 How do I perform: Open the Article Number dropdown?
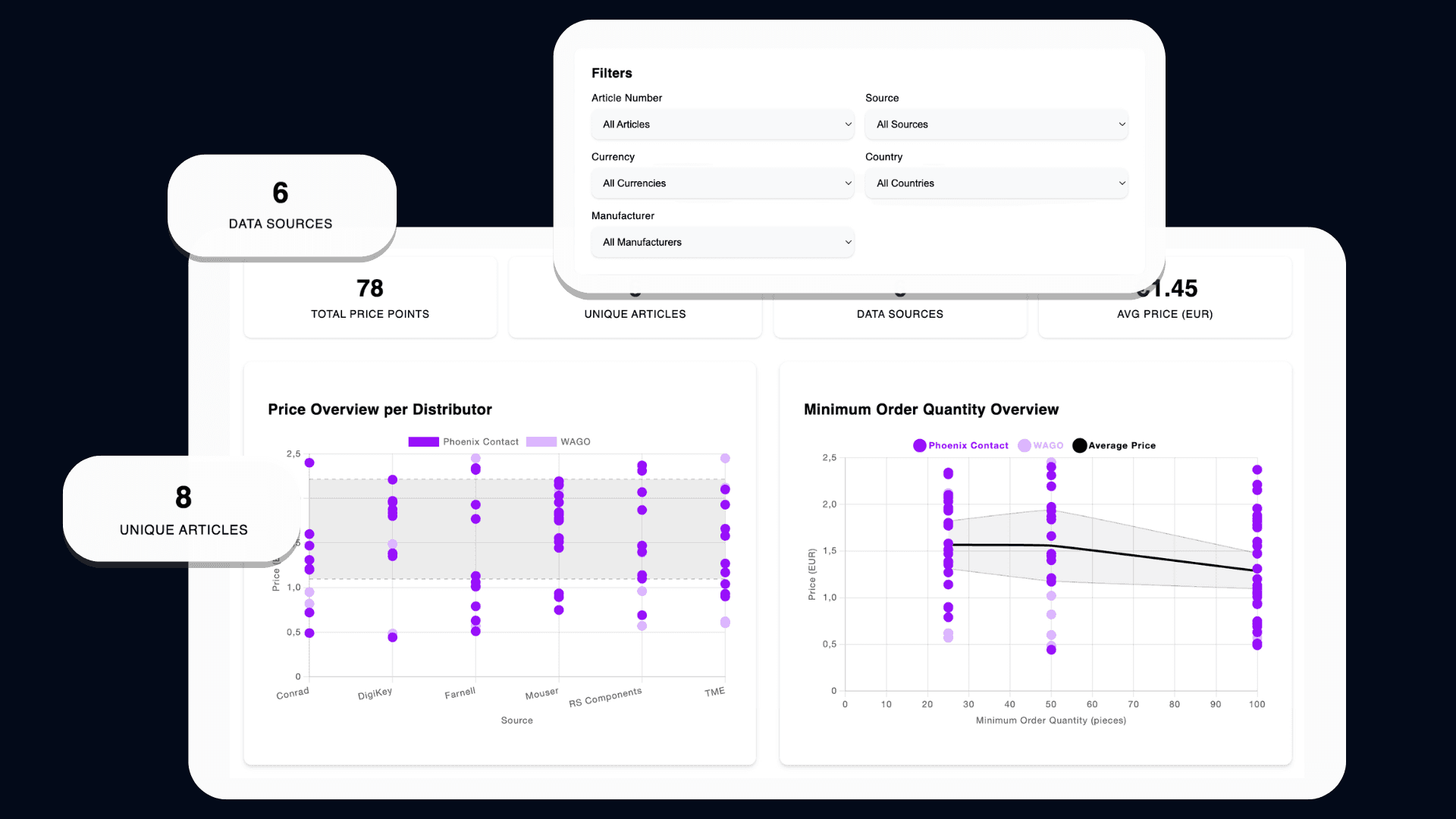[x=722, y=124]
